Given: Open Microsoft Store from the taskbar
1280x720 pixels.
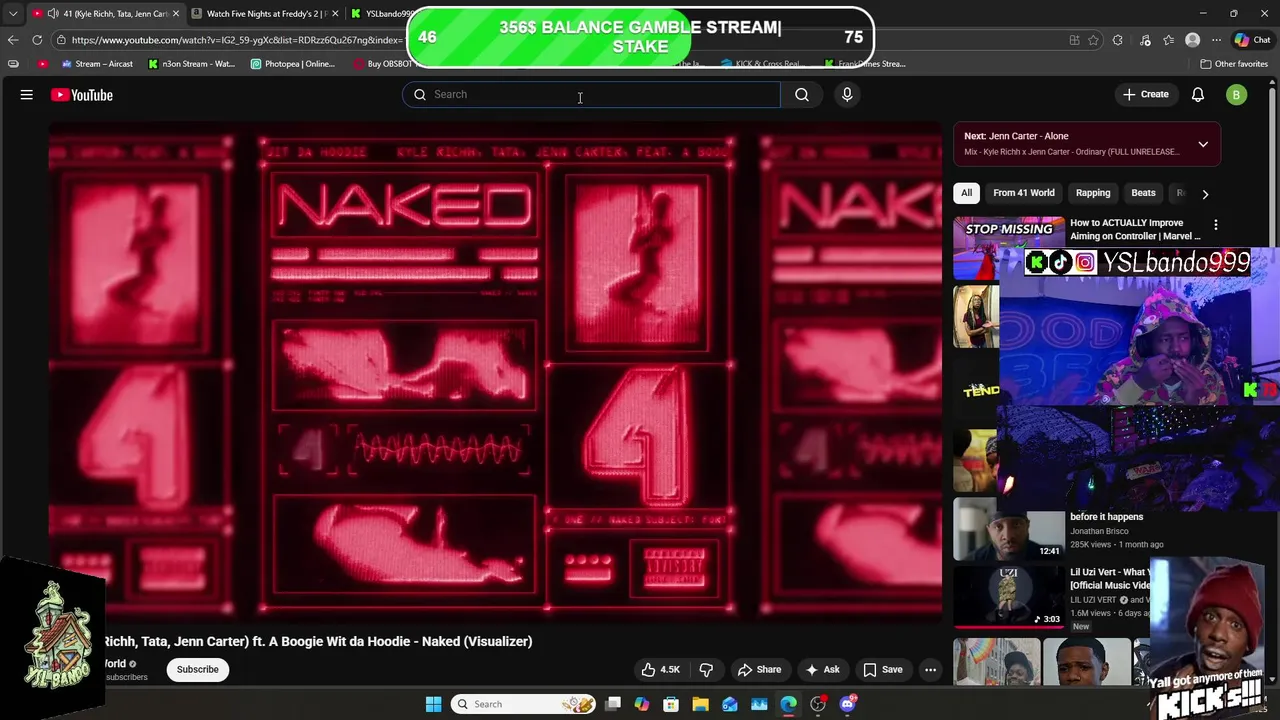Looking at the screenshot, I should (671, 704).
